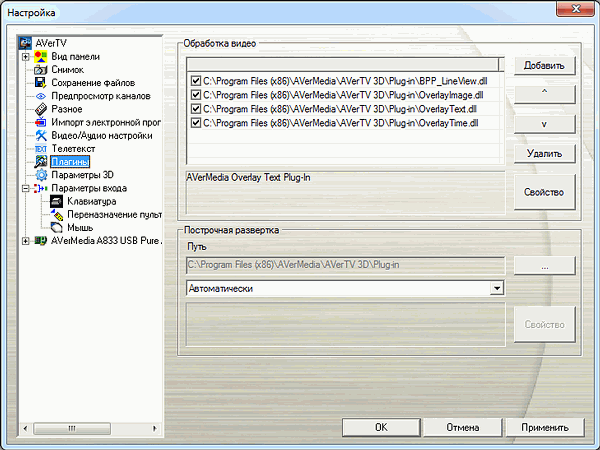Screen dimensions: 600x450
Task: Click the Переназначение пульт remote icon
Action: coord(57,214)
